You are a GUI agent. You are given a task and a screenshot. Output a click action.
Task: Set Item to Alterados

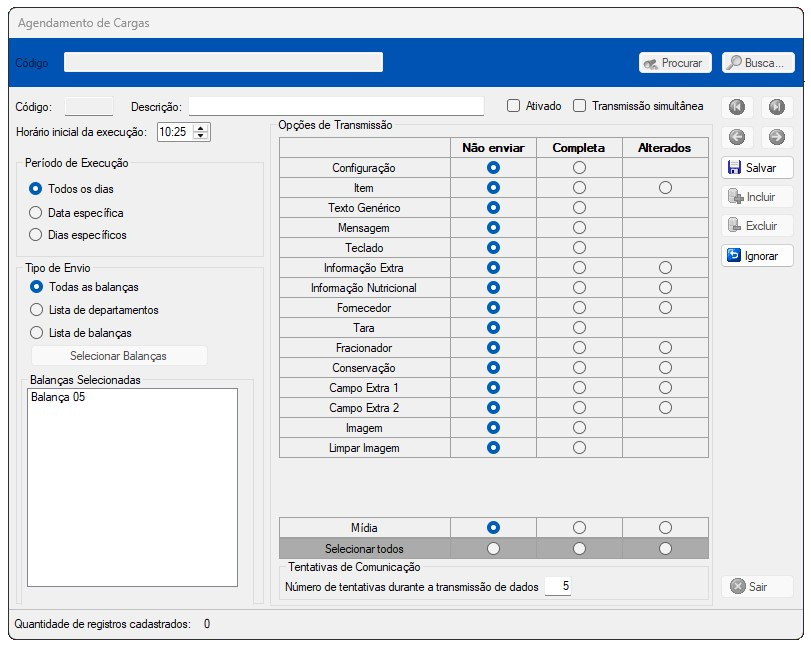coord(665,188)
